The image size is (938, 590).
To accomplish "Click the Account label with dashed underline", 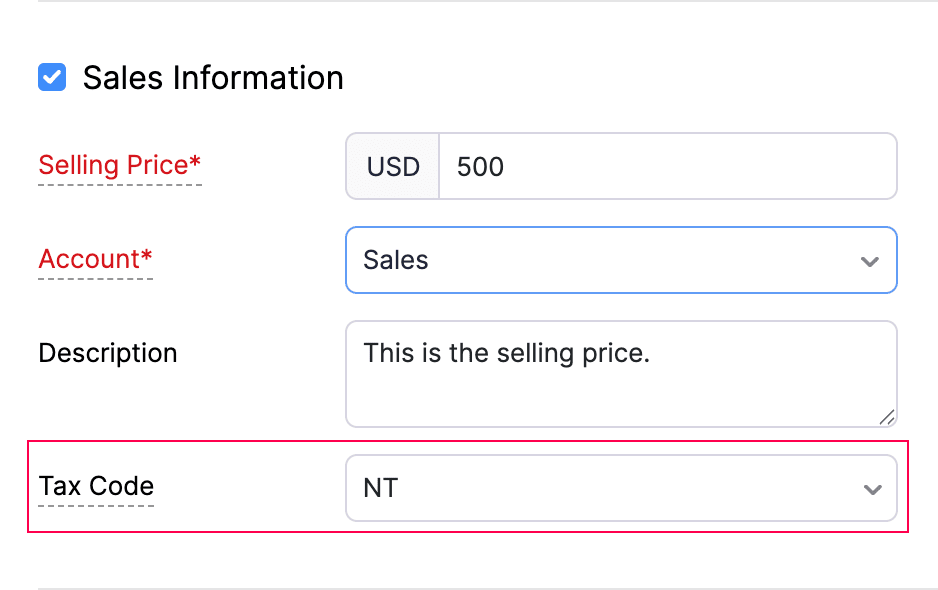I will (95, 259).
